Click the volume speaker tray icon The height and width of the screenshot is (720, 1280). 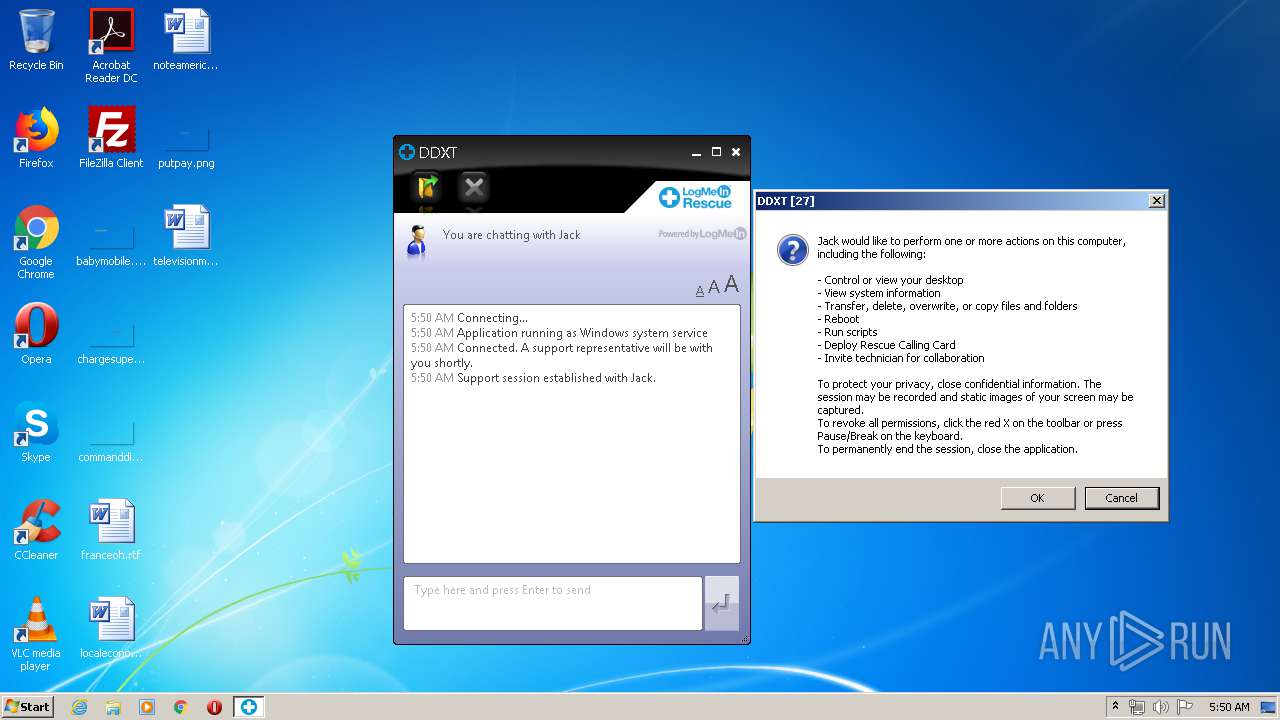pyautogui.click(x=1160, y=707)
